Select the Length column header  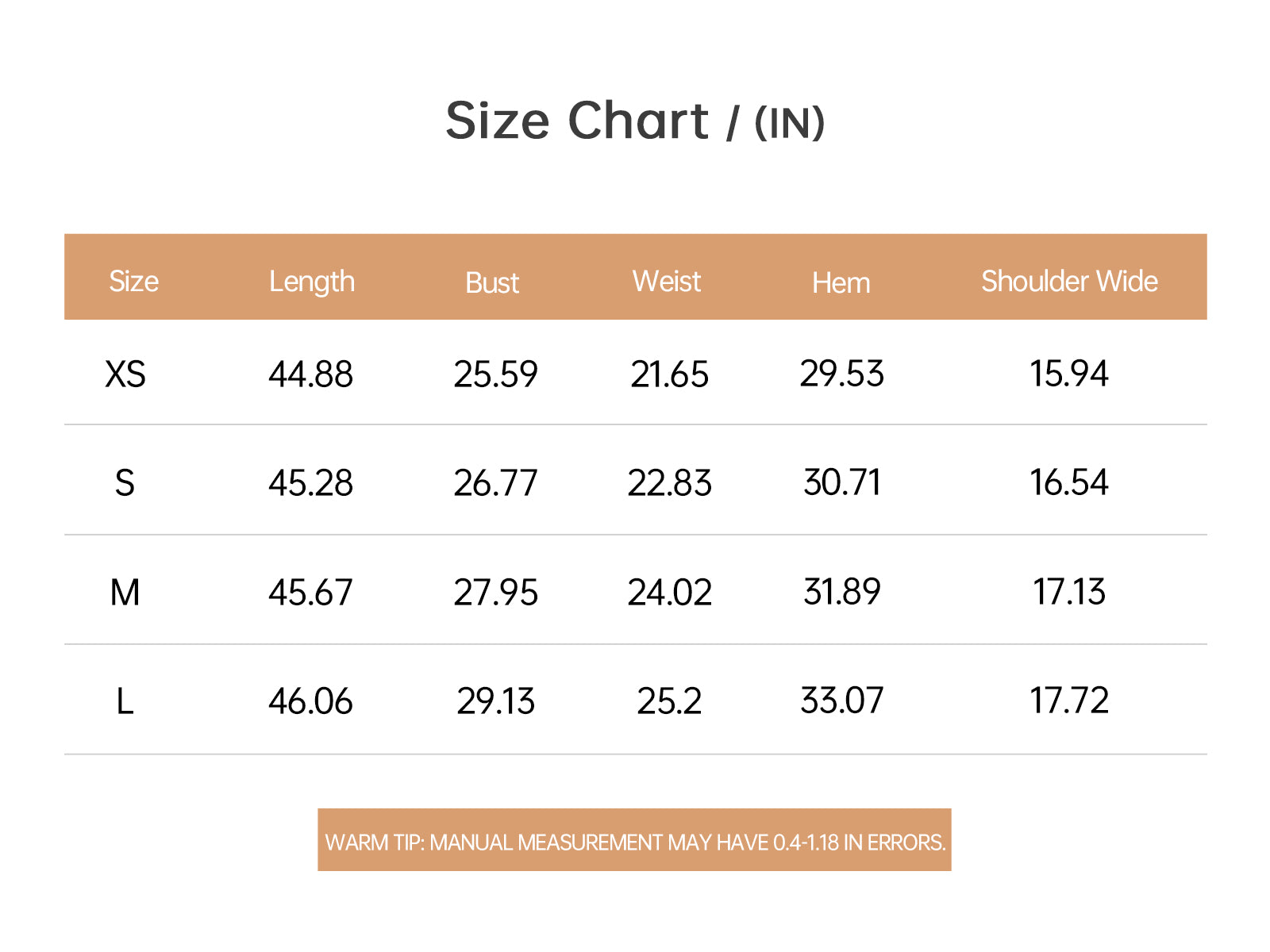[312, 282]
